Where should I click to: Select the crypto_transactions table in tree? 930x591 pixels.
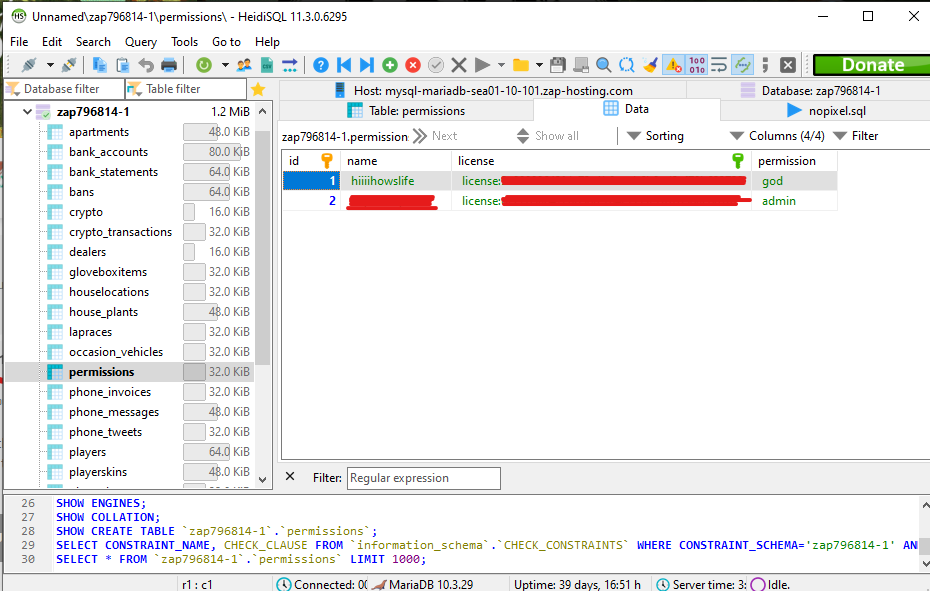pyautogui.click(x=120, y=232)
